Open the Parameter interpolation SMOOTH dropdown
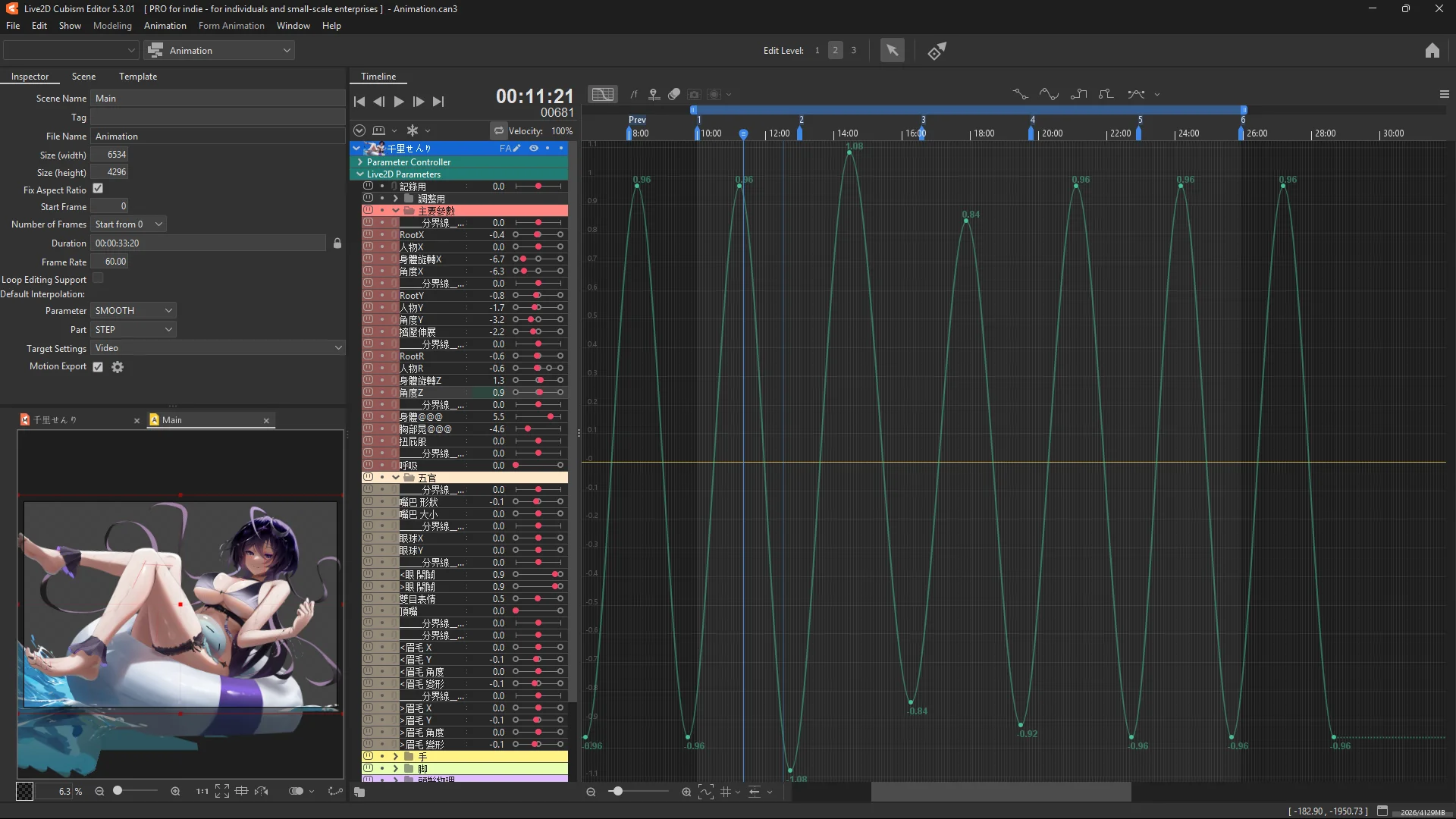Screen dimensions: 1456x819 pos(134,311)
